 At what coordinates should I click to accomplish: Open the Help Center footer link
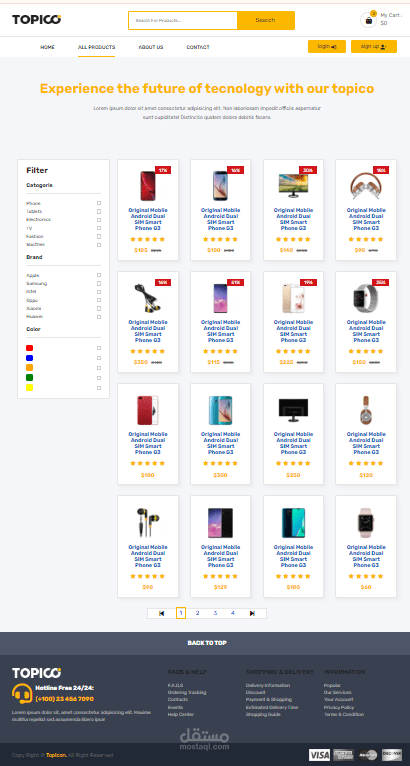pyautogui.click(x=181, y=714)
